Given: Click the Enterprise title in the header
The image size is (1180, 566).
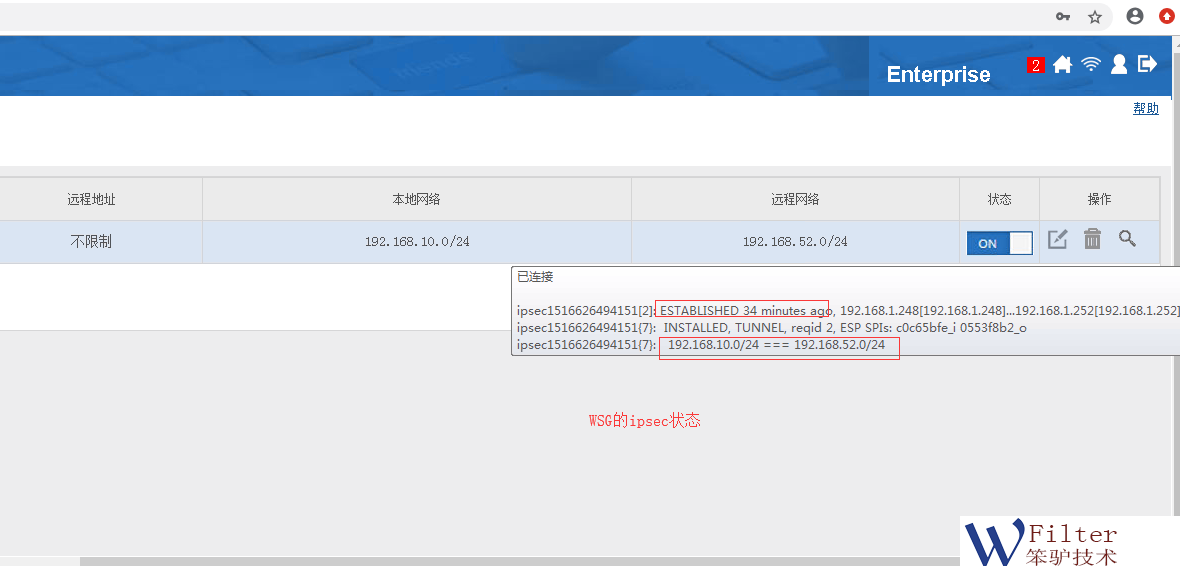Looking at the screenshot, I should pyautogui.click(x=938, y=75).
